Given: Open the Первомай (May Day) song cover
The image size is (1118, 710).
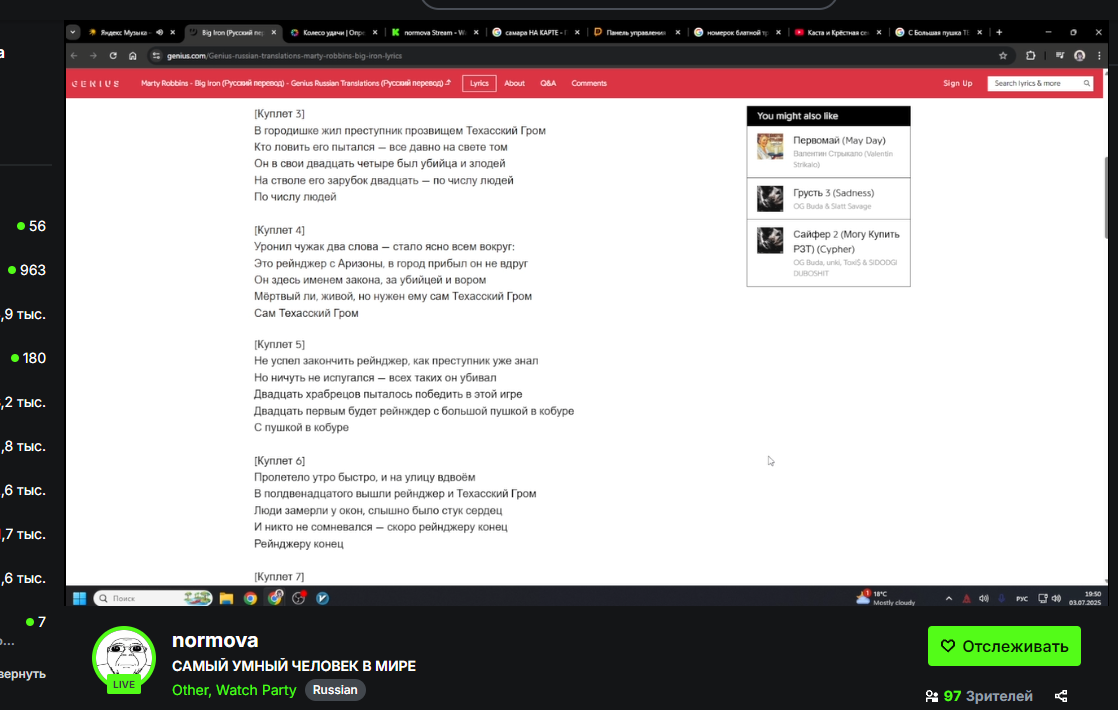Looking at the screenshot, I should [x=770, y=147].
